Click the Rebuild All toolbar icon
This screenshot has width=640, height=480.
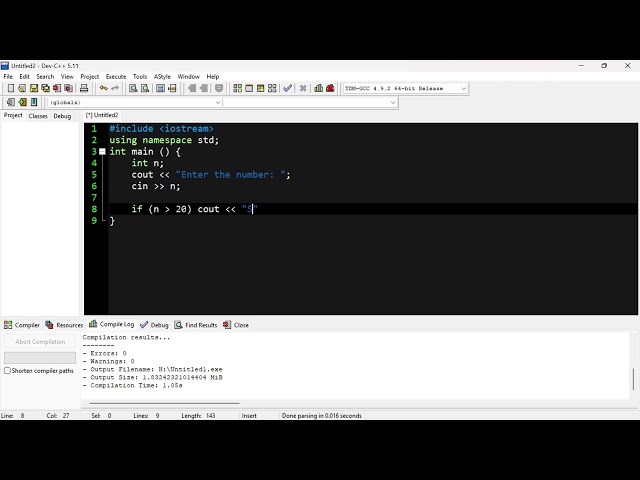tap(272, 88)
